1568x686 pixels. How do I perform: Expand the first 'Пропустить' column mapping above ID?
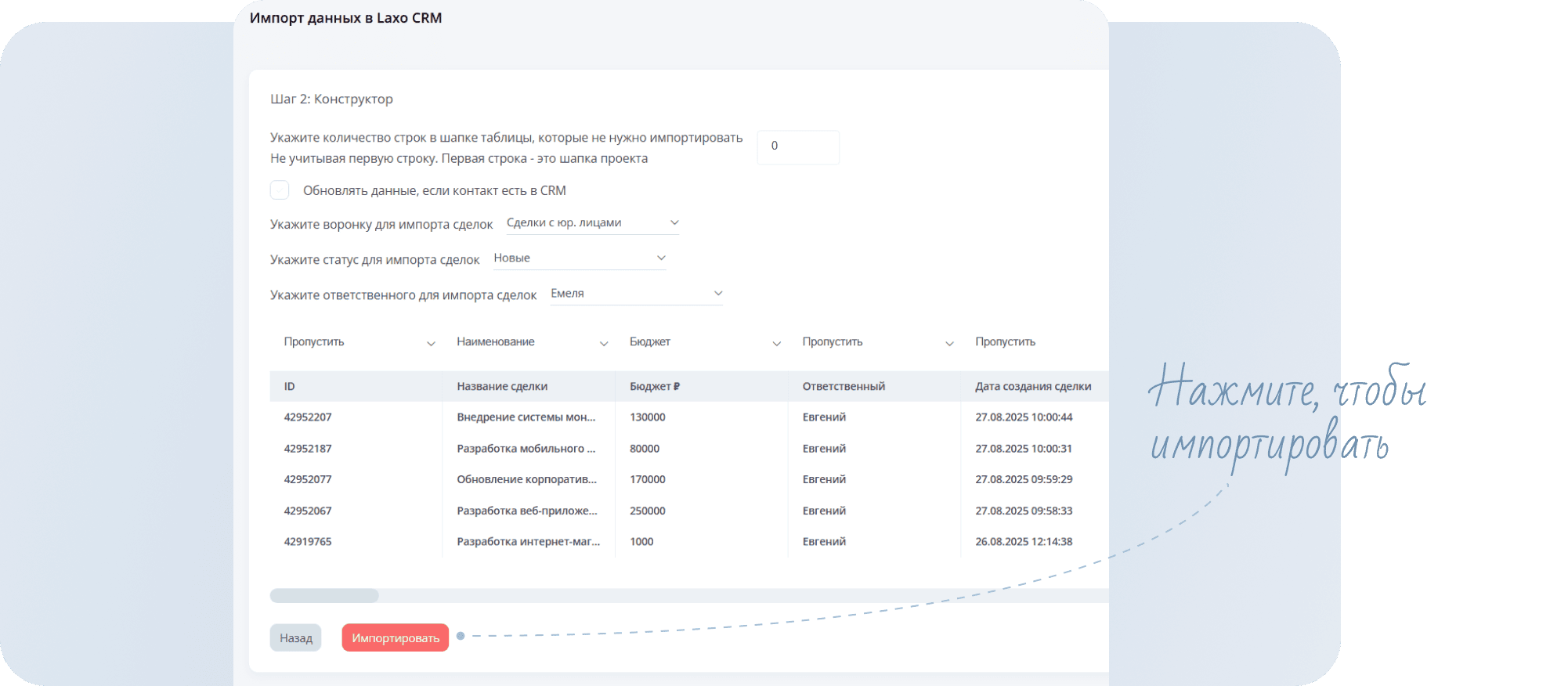[359, 342]
